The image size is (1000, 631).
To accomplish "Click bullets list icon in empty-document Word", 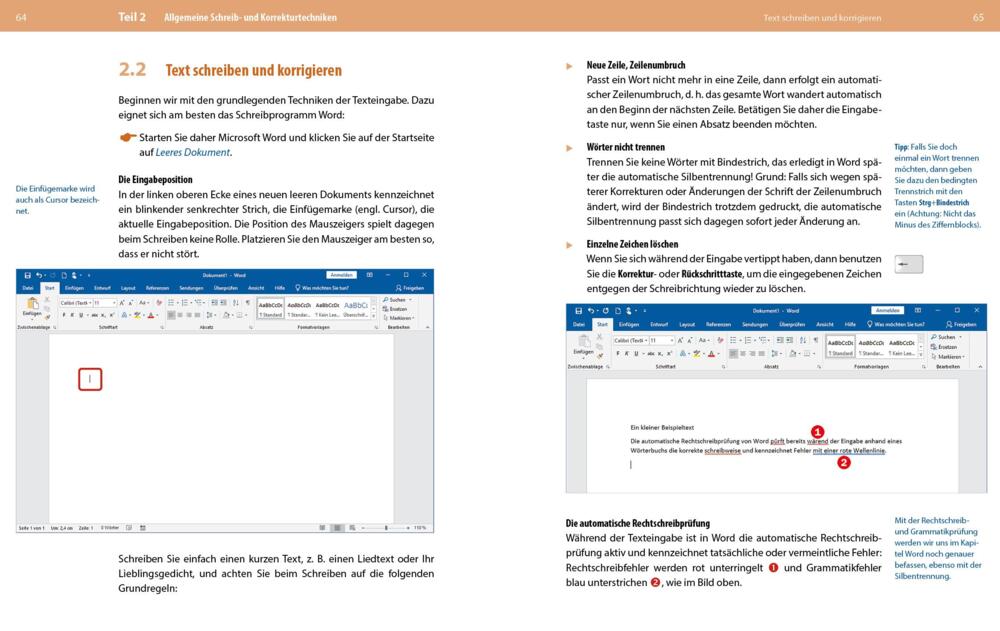I will pos(171,303).
